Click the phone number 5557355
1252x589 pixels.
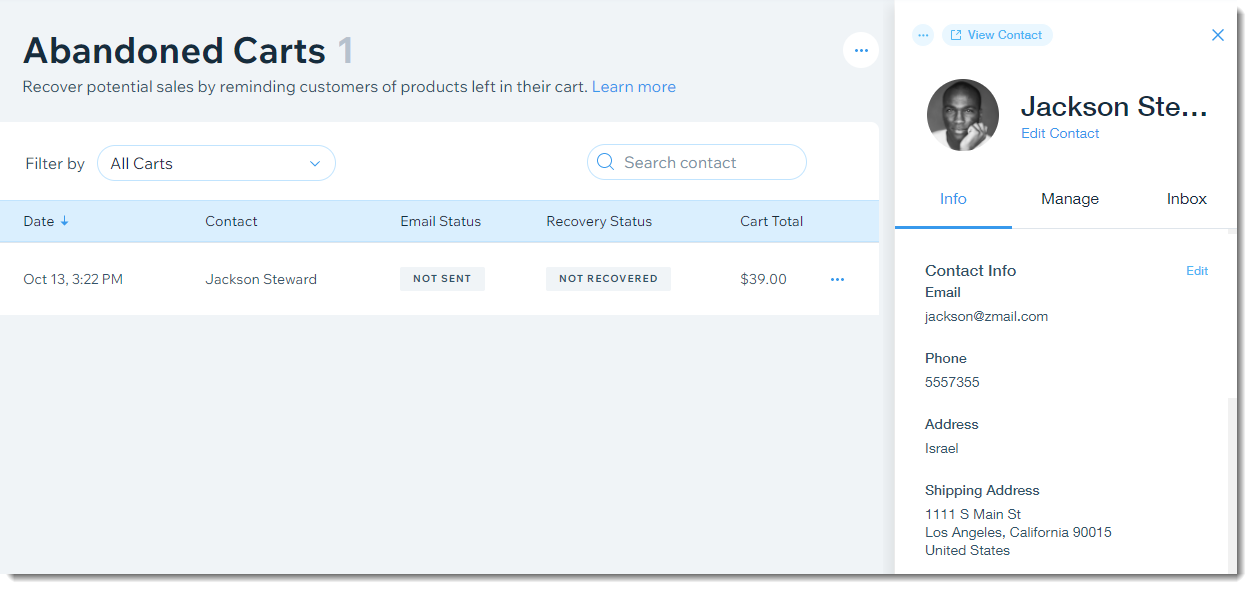tap(952, 382)
